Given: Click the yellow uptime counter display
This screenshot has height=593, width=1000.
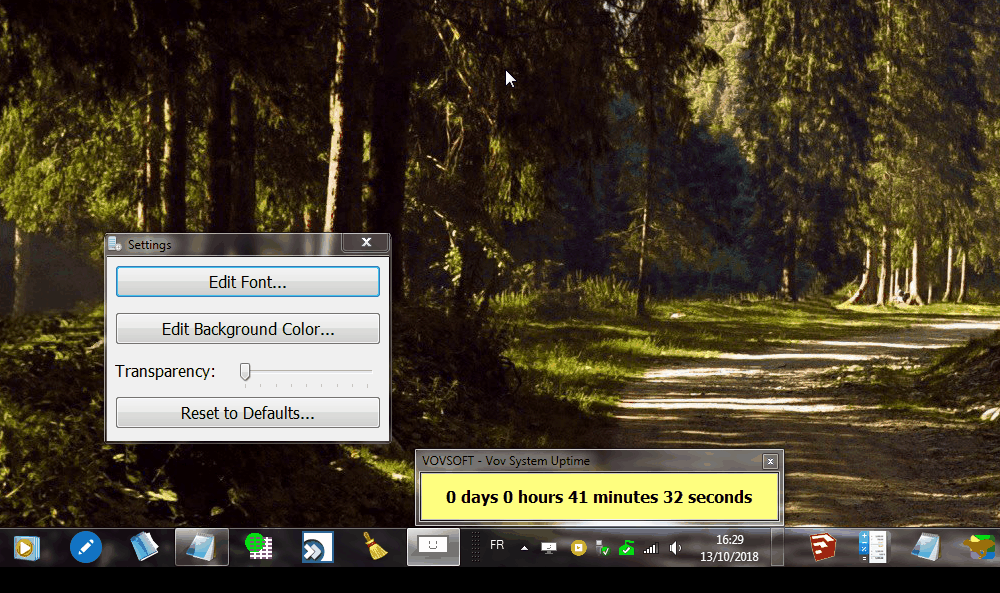Looking at the screenshot, I should (x=599, y=497).
